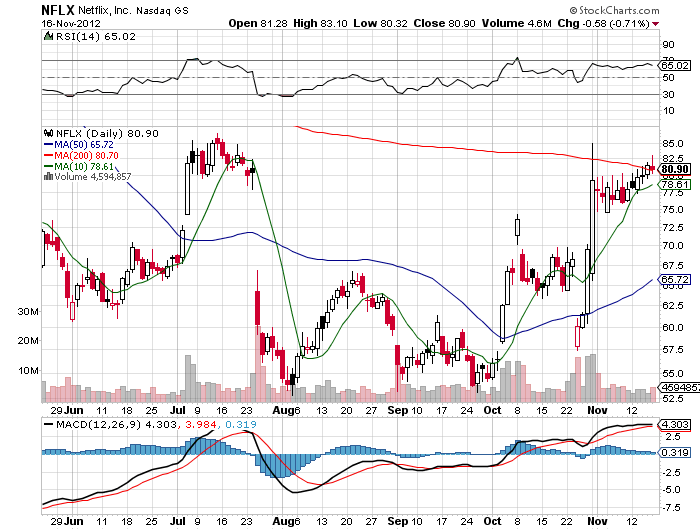Screen dimensions: 700x530
Task: Click the 52.5 price axis label
Action: 673,398
